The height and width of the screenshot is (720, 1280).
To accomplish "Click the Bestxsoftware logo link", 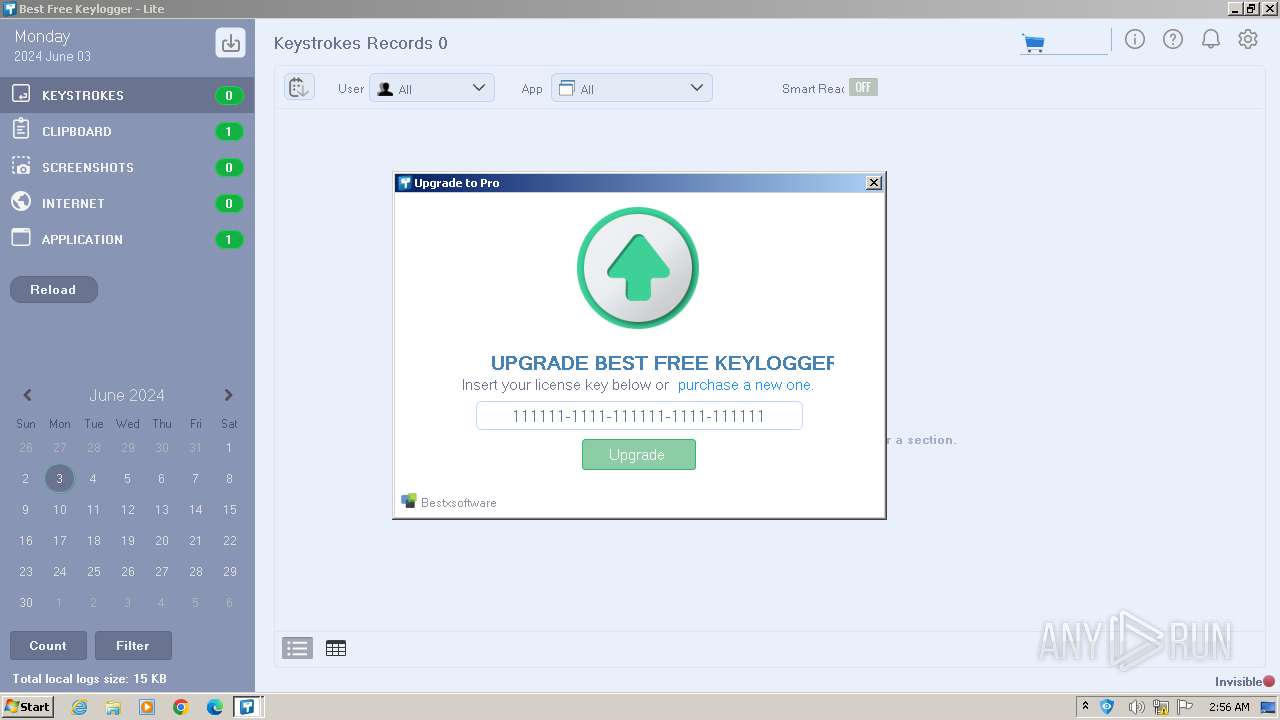I will click(449, 502).
